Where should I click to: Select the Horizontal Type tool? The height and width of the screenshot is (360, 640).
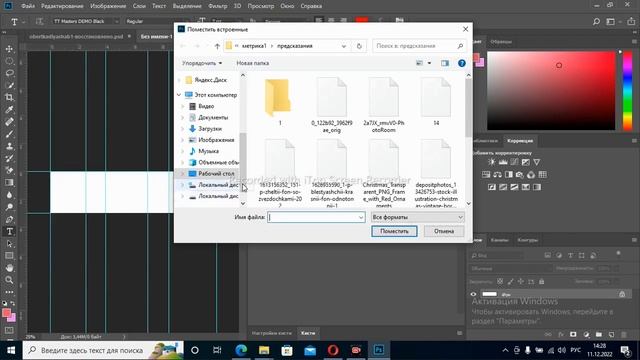tap(9, 231)
